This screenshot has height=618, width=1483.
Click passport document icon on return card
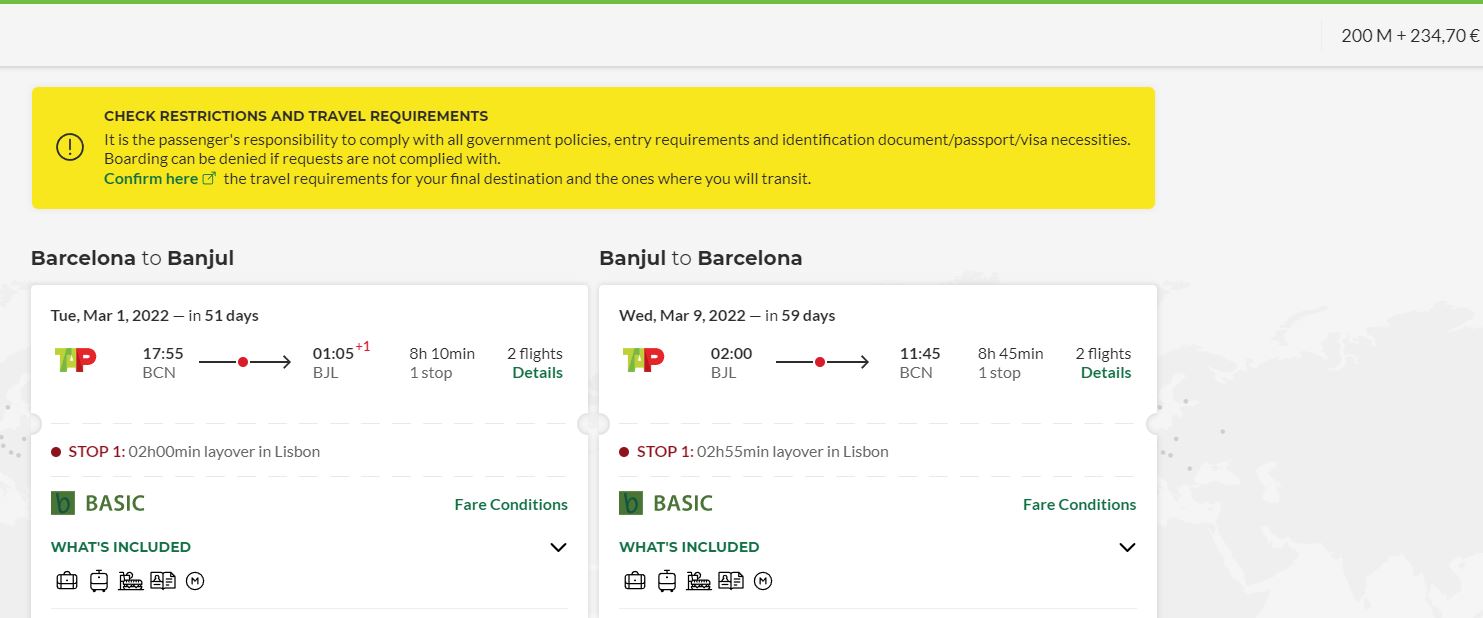click(x=731, y=580)
